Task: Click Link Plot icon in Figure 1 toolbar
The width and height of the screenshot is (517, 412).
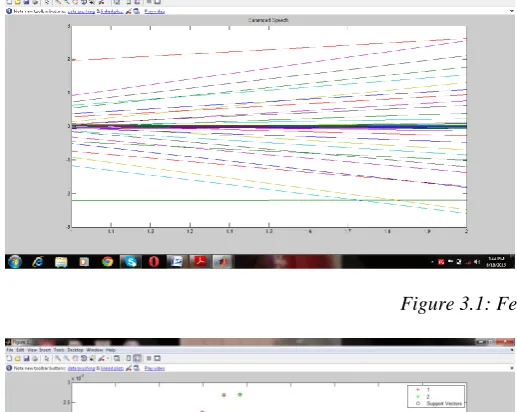Action: click(117, 358)
